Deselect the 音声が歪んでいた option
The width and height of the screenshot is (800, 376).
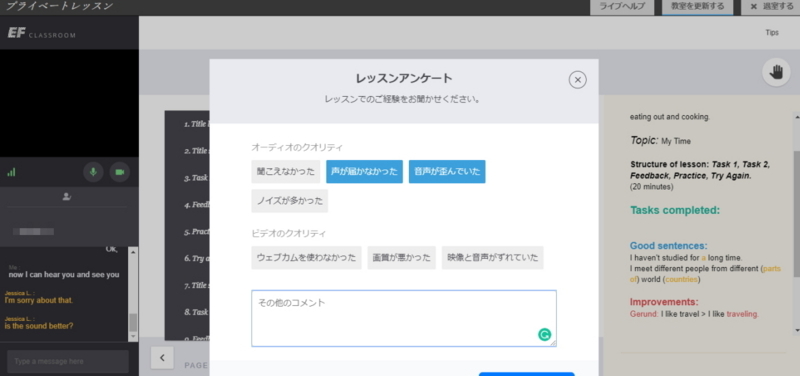point(447,171)
